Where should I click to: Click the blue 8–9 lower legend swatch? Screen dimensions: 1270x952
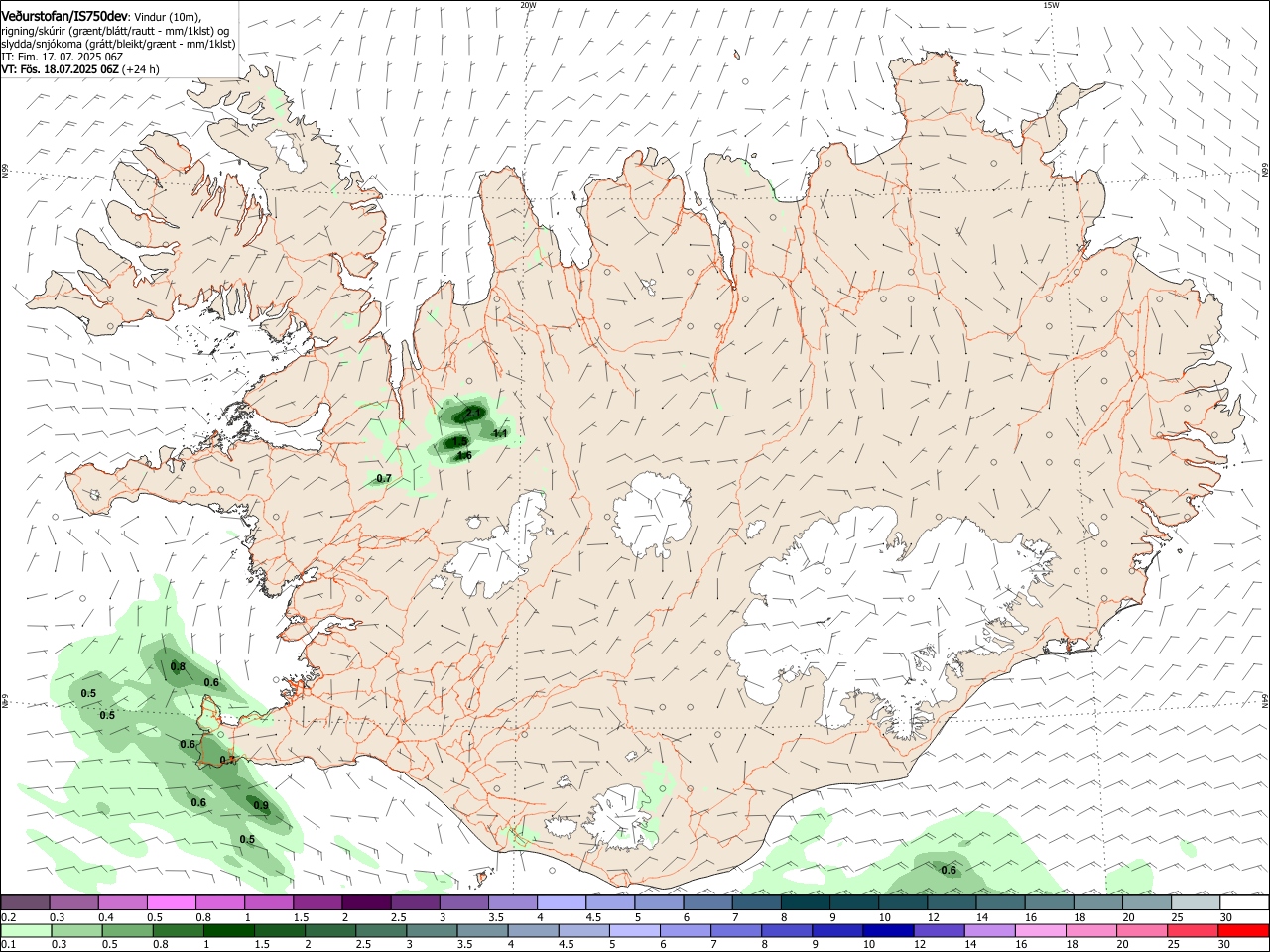coord(787,931)
